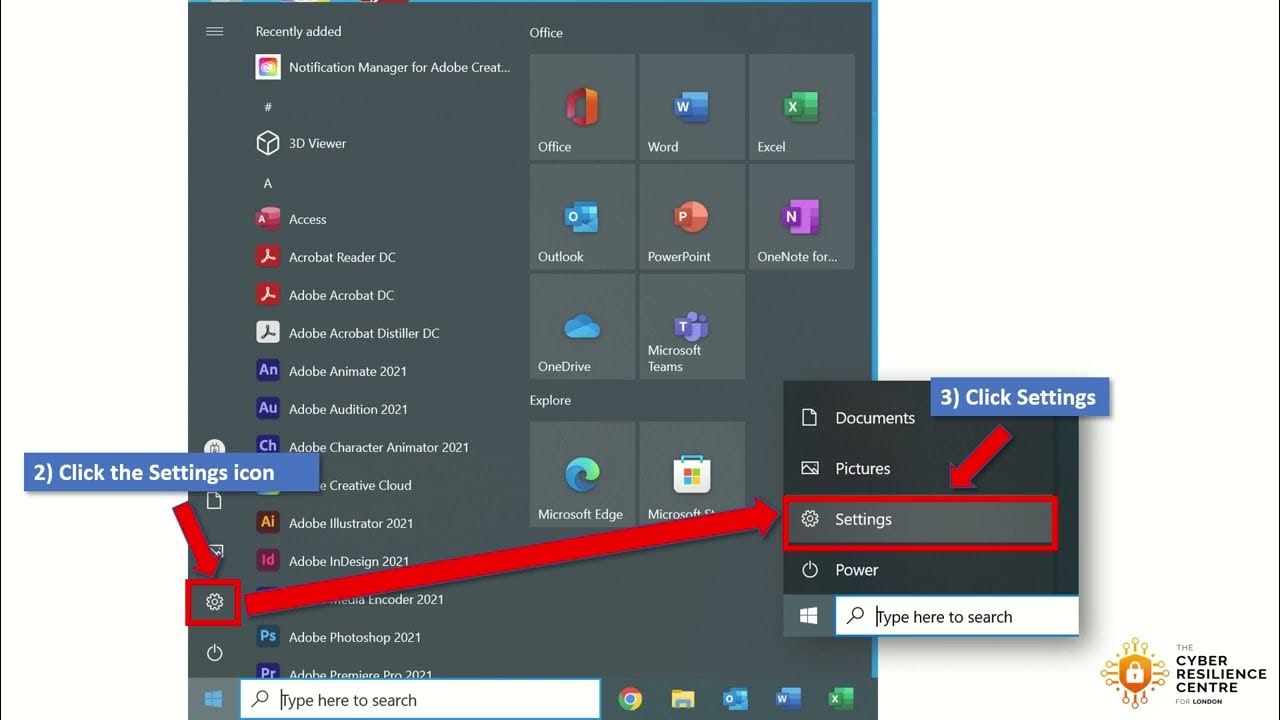Image resolution: width=1280 pixels, height=720 pixels.
Task: Open Notification Manager for Adobe Creative Cloud
Action: (x=384, y=68)
